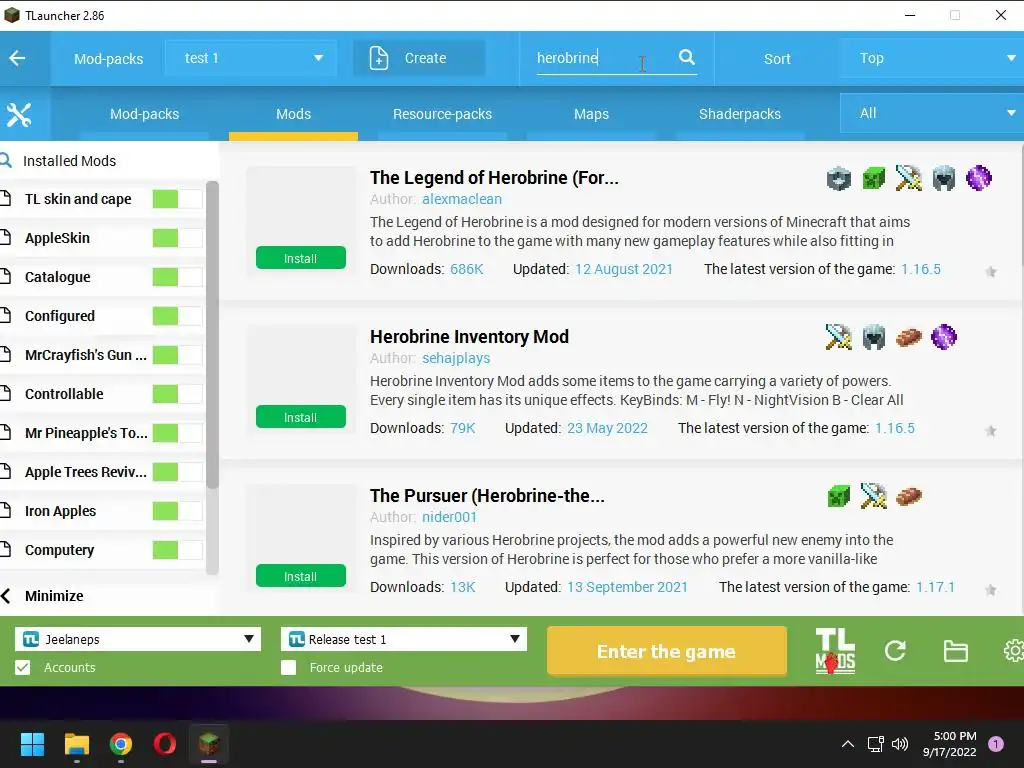Open File Explorer from the taskbar
The width and height of the screenshot is (1024, 768).
click(x=76, y=744)
